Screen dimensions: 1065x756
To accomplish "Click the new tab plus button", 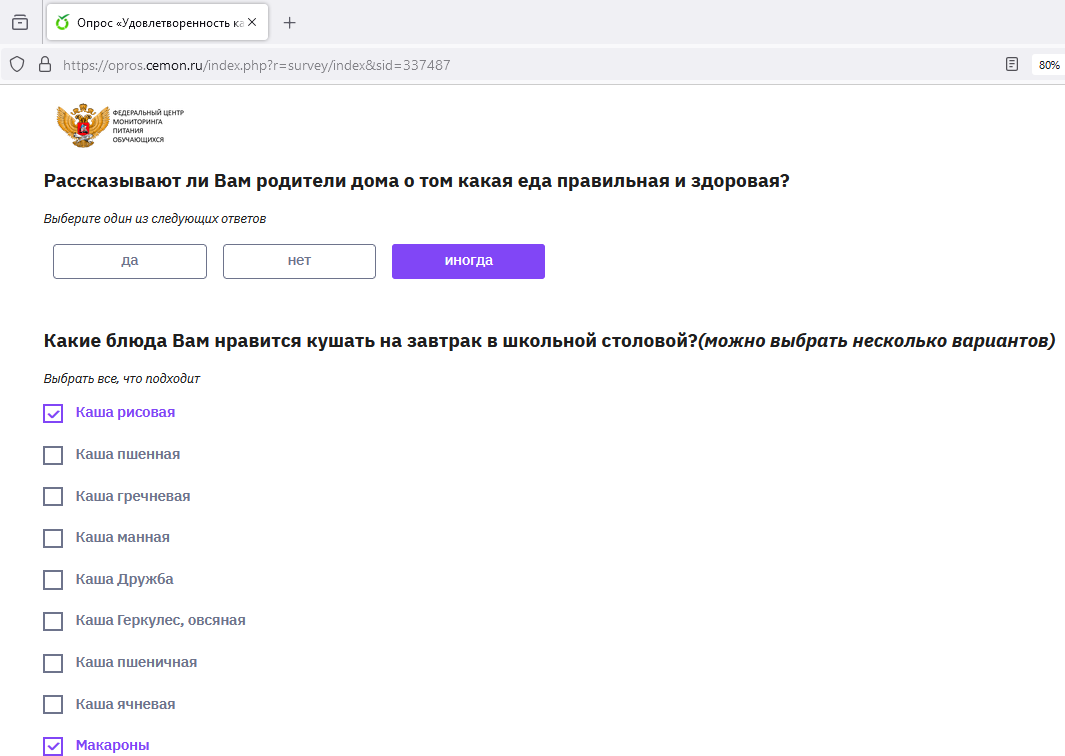I will point(290,22).
